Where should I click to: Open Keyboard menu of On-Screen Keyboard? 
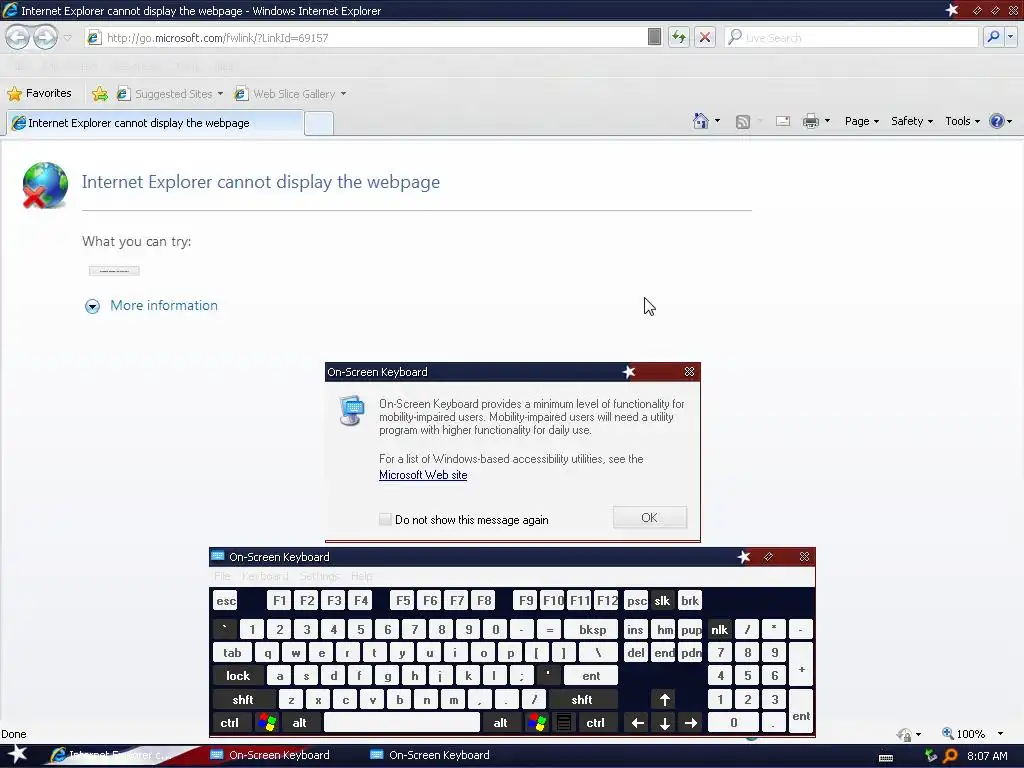coord(264,576)
